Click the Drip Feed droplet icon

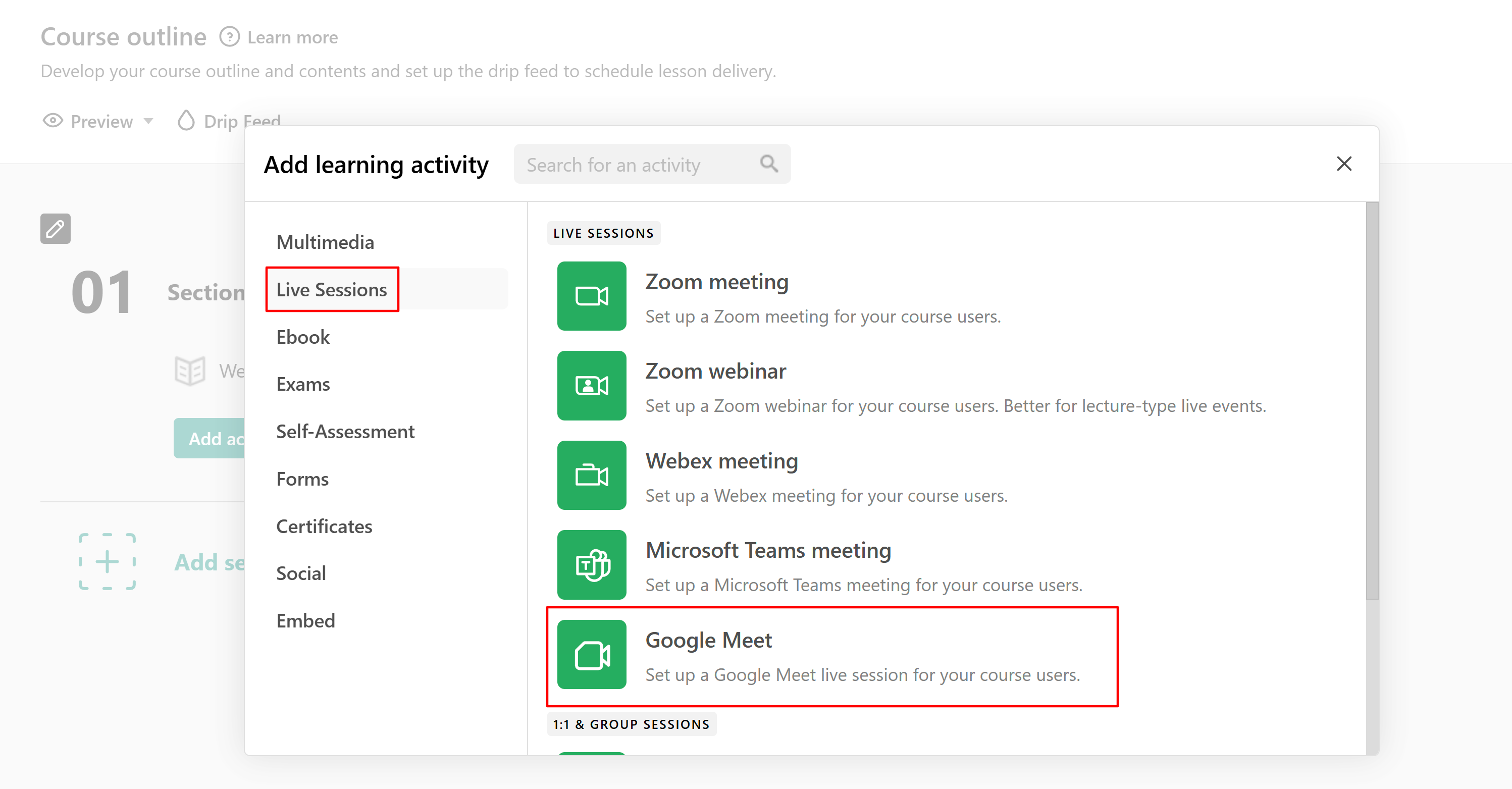tap(186, 121)
